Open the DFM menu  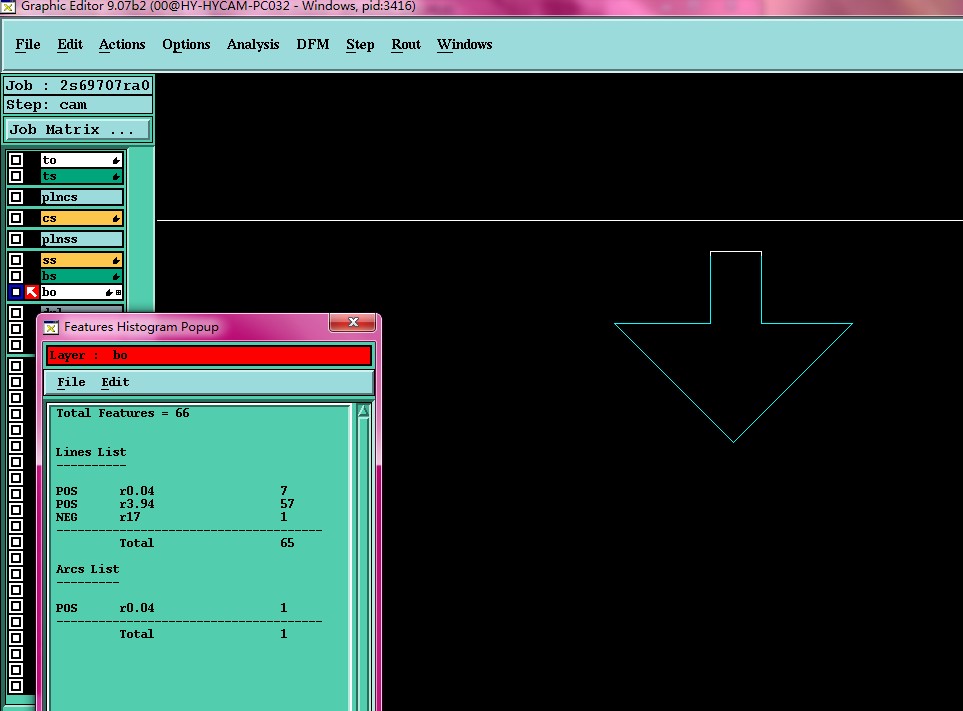point(313,45)
